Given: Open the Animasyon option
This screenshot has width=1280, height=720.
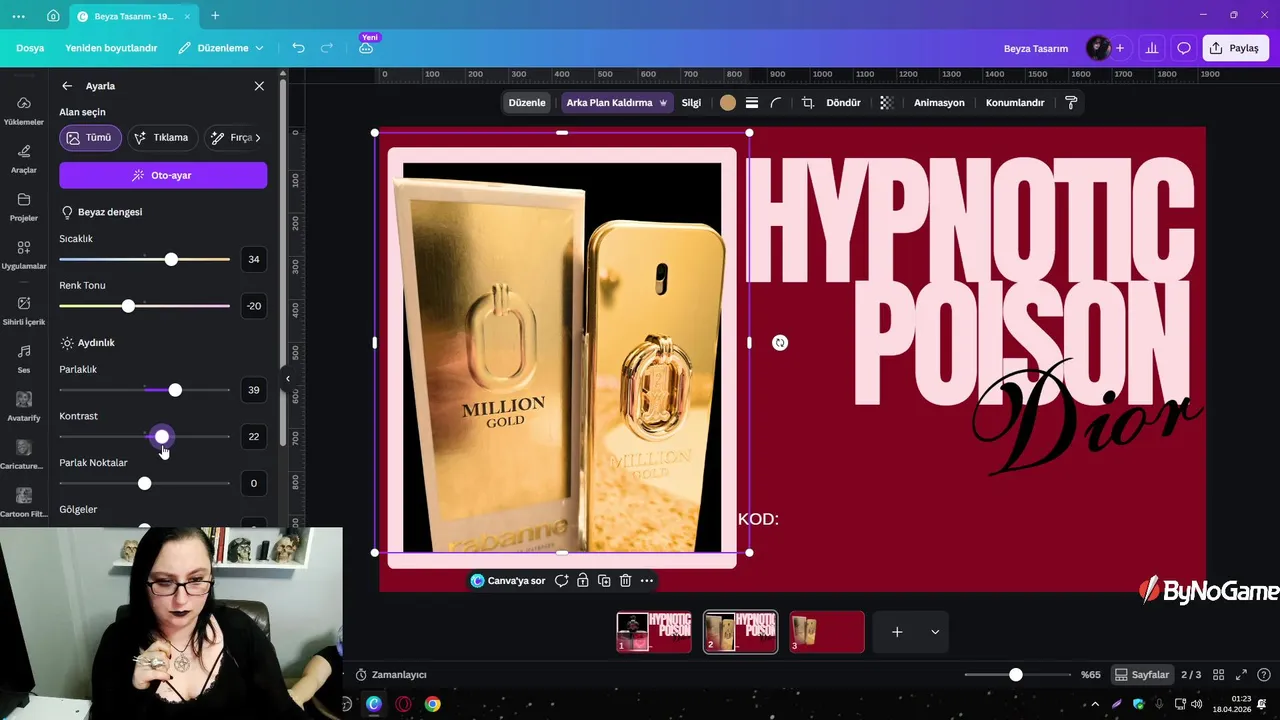Looking at the screenshot, I should [939, 103].
